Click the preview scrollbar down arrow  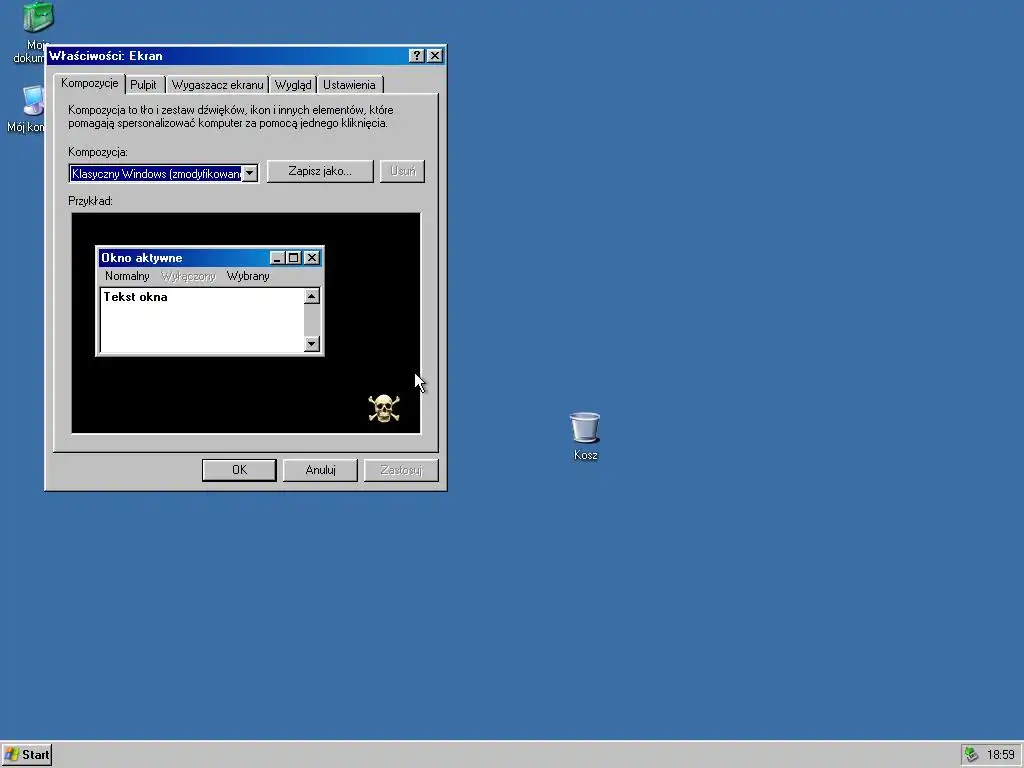(x=312, y=344)
